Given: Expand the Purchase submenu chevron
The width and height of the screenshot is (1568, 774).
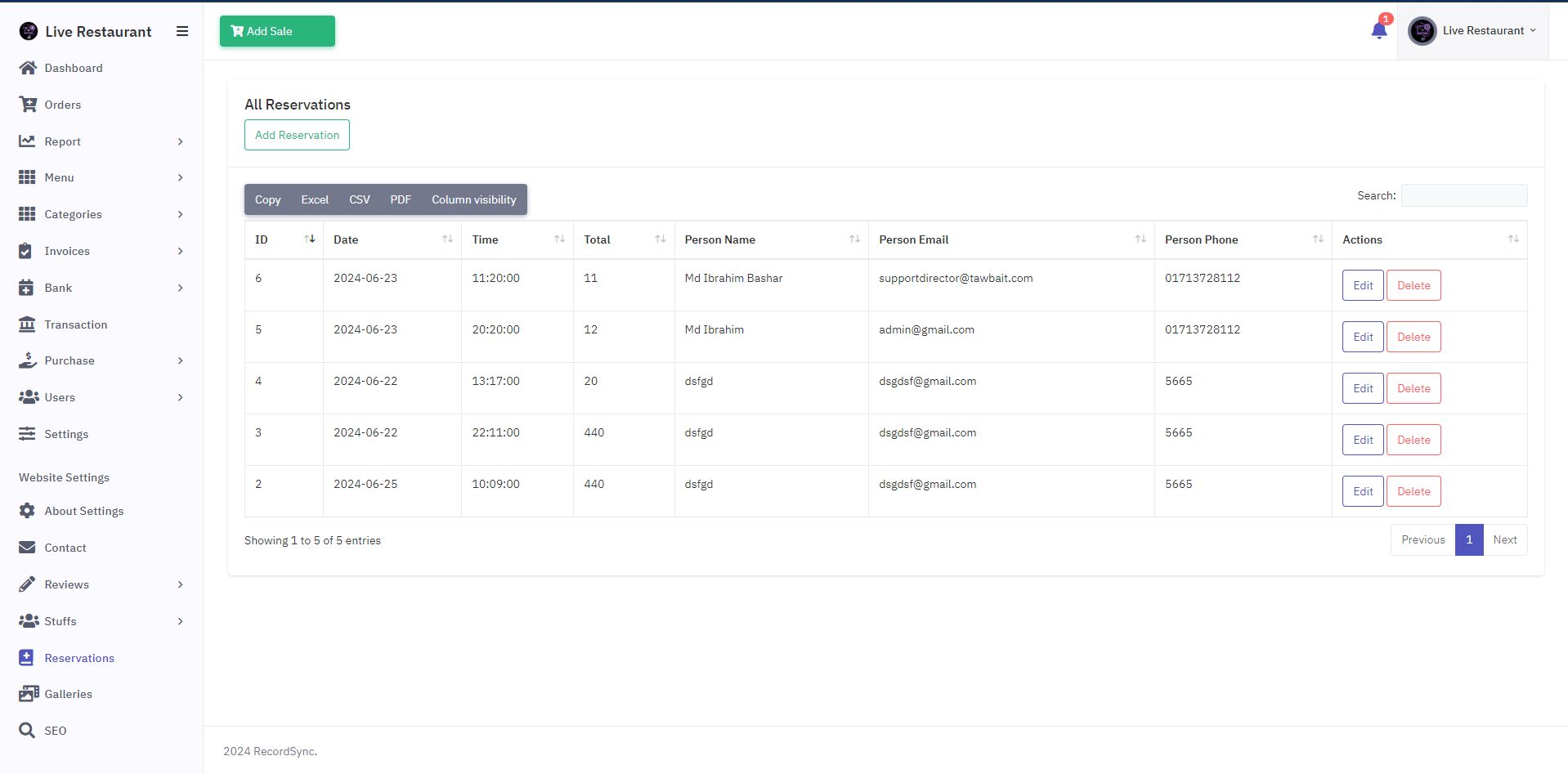Looking at the screenshot, I should [x=181, y=360].
